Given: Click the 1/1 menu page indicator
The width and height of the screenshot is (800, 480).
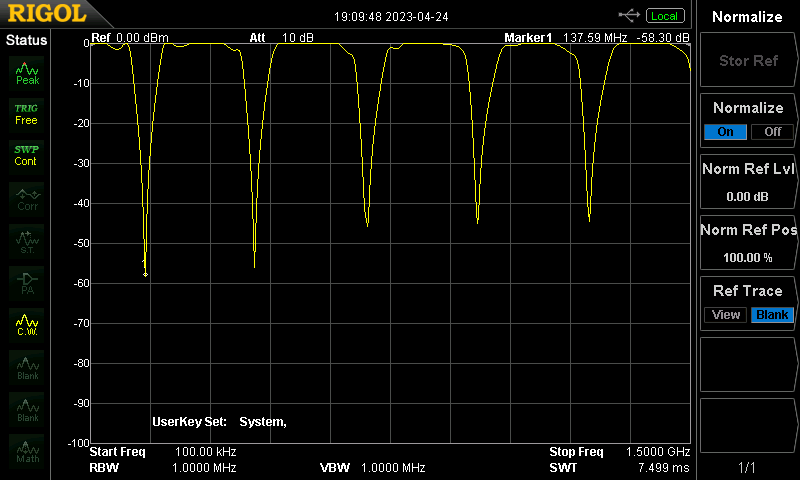Looking at the screenshot, I should click(x=748, y=467).
